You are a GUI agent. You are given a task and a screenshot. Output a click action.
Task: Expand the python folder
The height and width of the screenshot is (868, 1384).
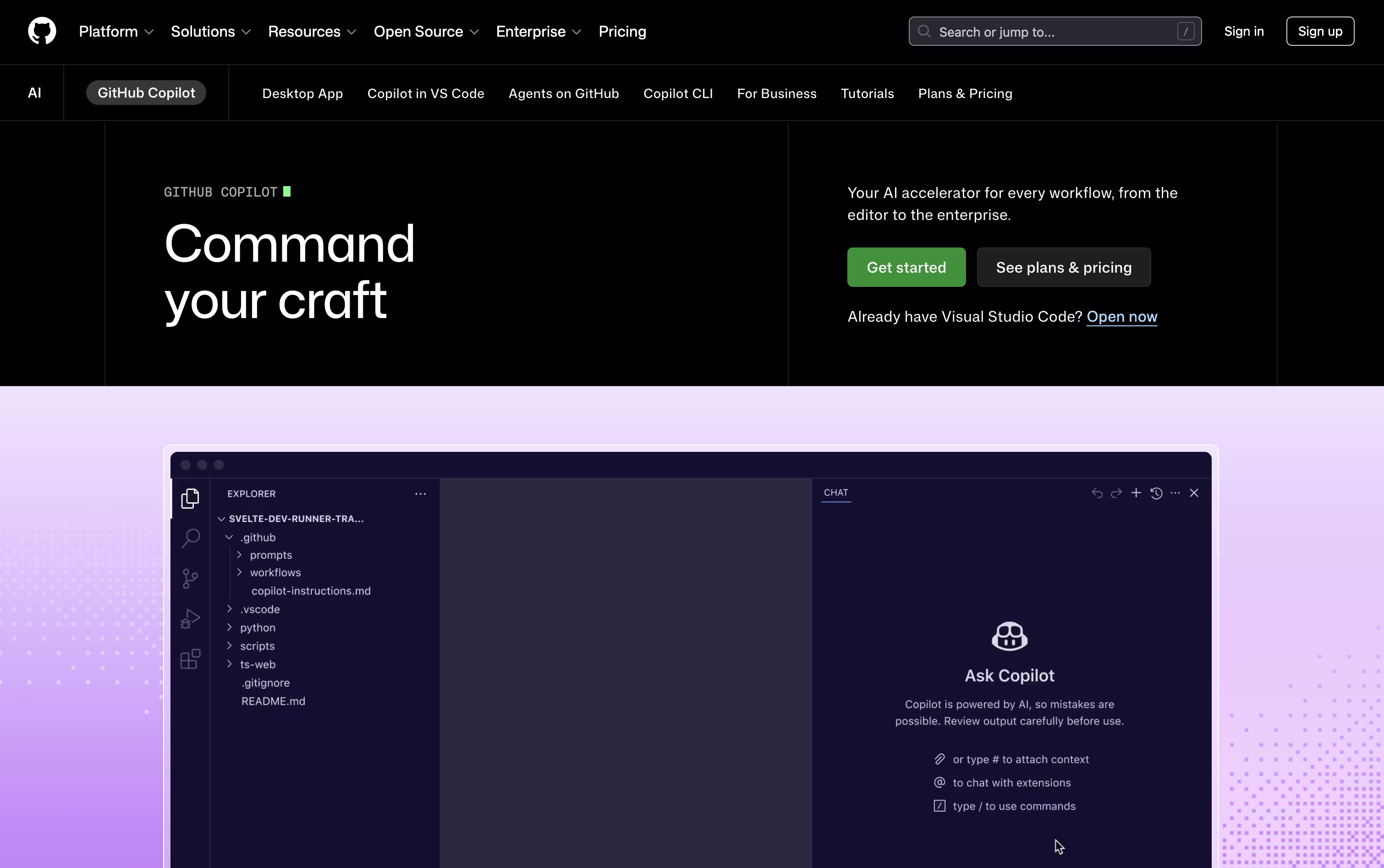pos(251,627)
